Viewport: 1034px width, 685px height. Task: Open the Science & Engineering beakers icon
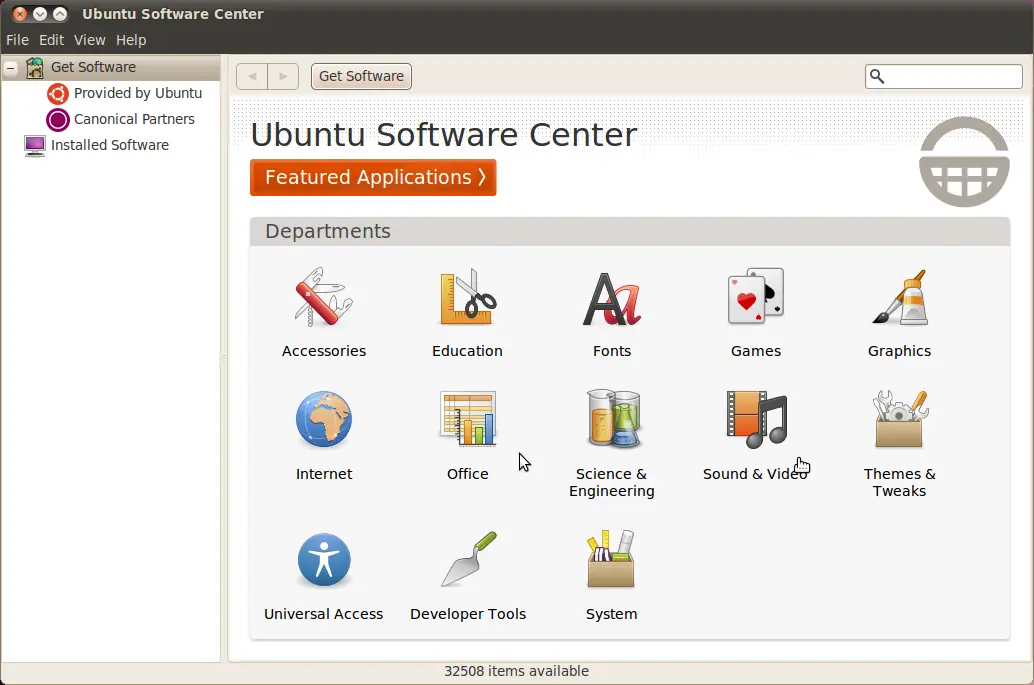pos(612,419)
